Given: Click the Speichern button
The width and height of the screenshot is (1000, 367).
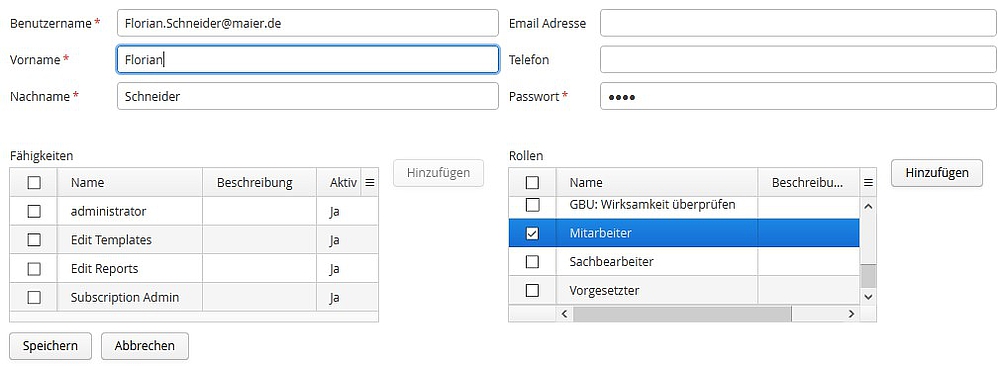Looking at the screenshot, I should coord(50,346).
